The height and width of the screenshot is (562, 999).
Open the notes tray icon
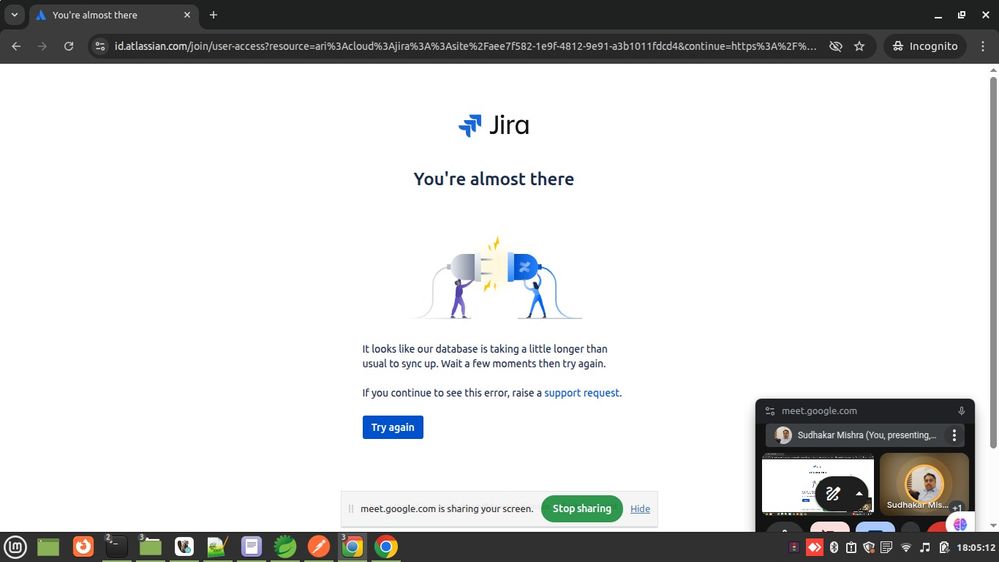click(x=886, y=547)
